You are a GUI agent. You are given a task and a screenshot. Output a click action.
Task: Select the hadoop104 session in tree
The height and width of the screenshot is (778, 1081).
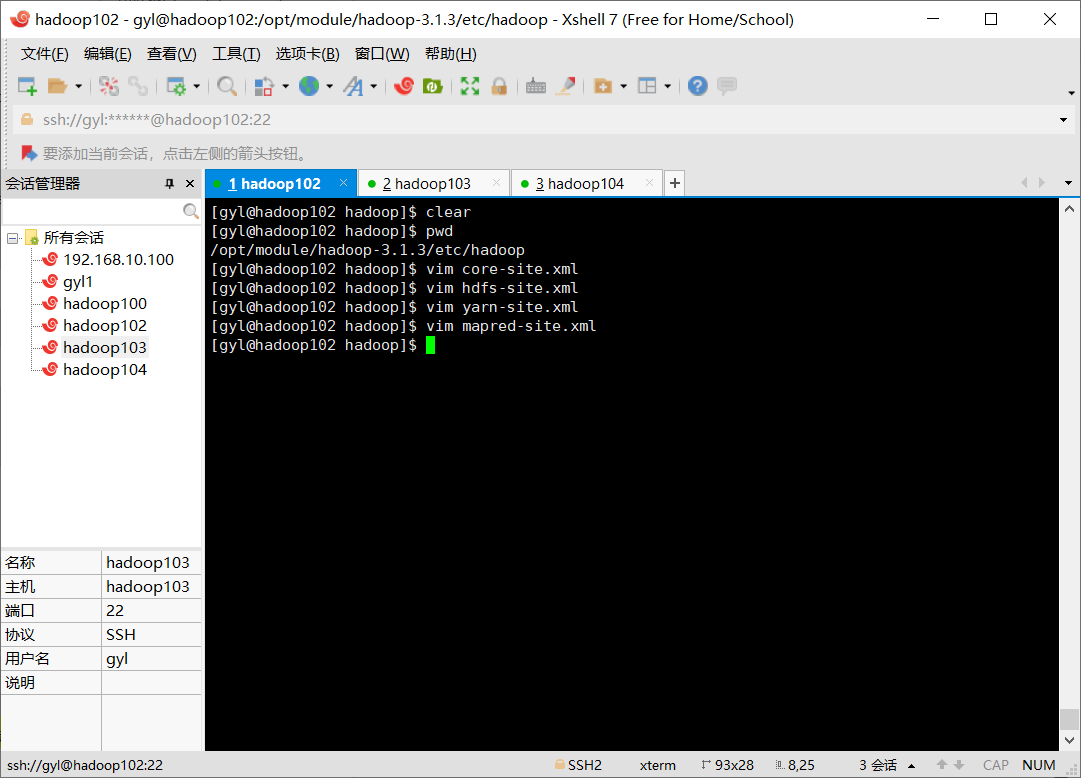click(x=105, y=370)
